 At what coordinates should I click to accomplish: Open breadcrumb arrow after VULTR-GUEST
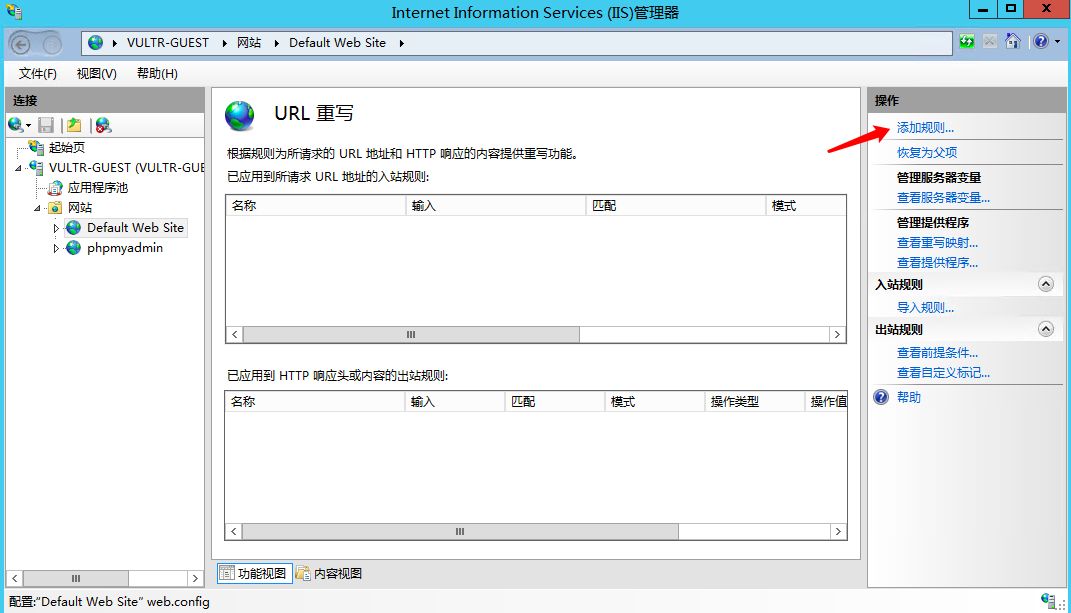[x=224, y=43]
